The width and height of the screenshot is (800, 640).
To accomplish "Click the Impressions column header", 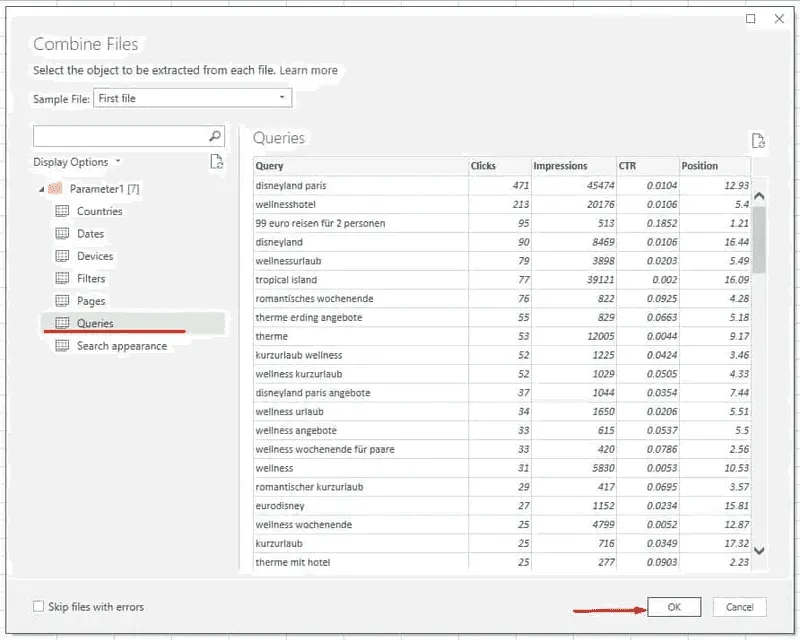I will coord(560,166).
